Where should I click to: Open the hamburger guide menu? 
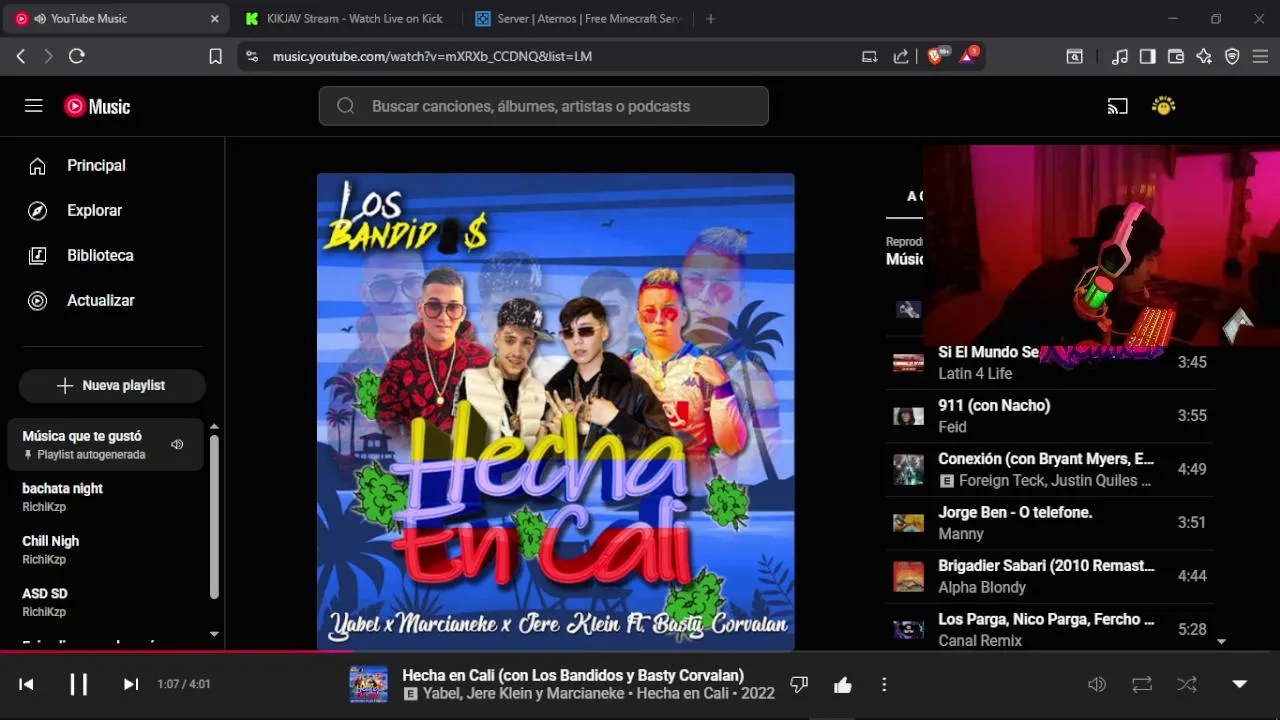click(x=34, y=106)
